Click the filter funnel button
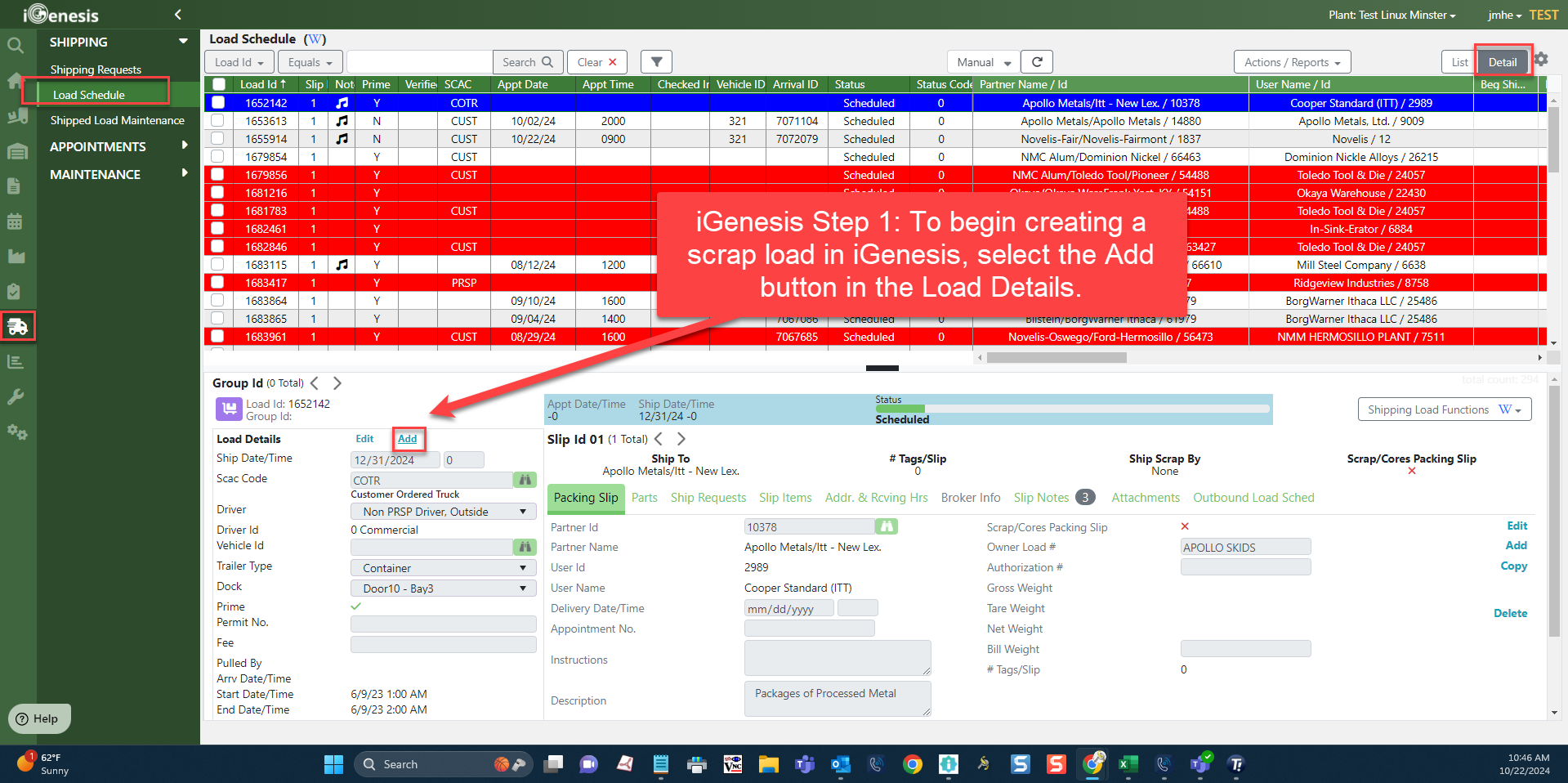Viewport: 1568px width, 783px height. click(x=656, y=62)
